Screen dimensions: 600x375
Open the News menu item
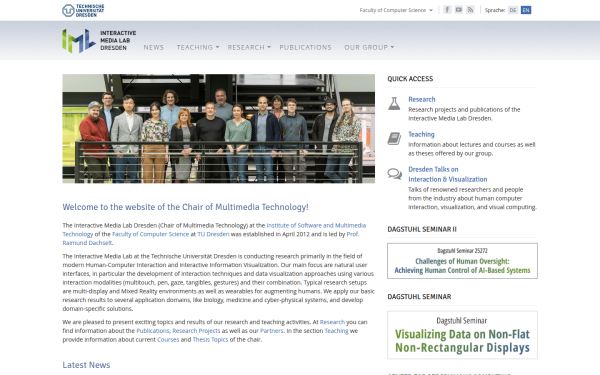pyautogui.click(x=153, y=47)
